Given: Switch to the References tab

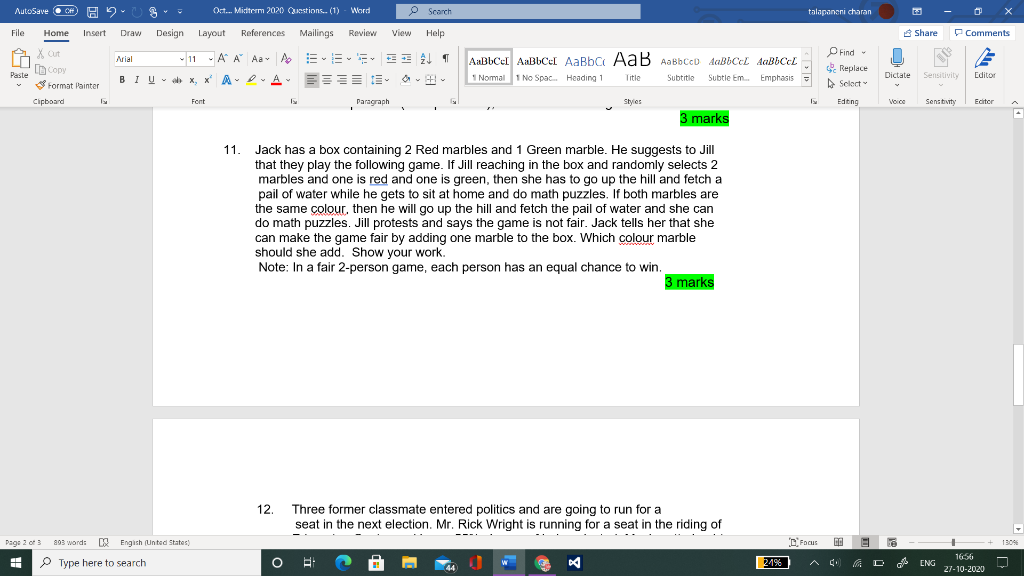Looking at the screenshot, I should point(263,33).
